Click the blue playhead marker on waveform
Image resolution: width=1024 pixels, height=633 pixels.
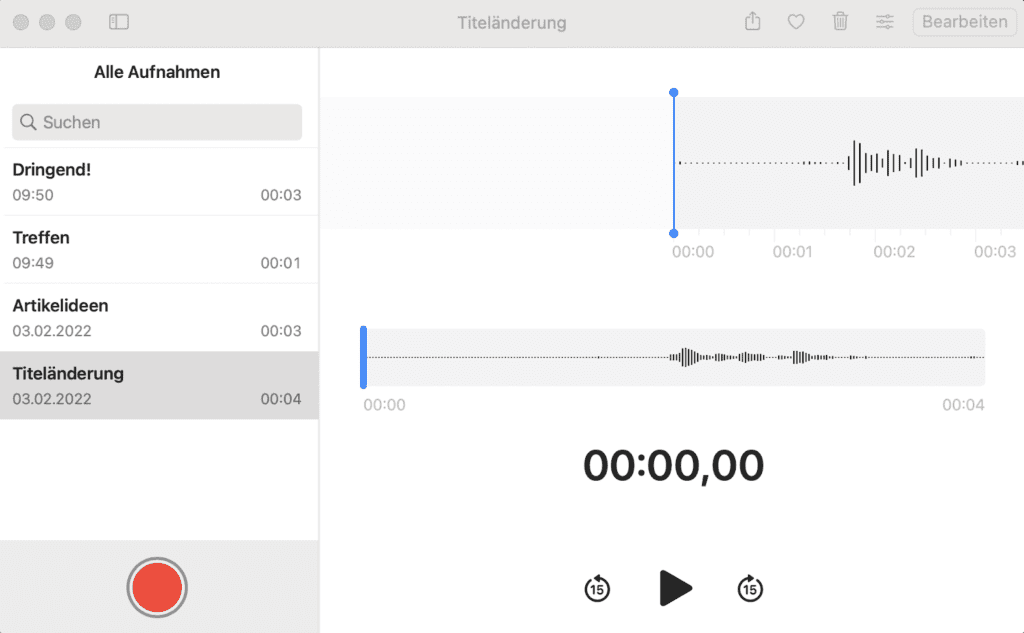(x=674, y=162)
